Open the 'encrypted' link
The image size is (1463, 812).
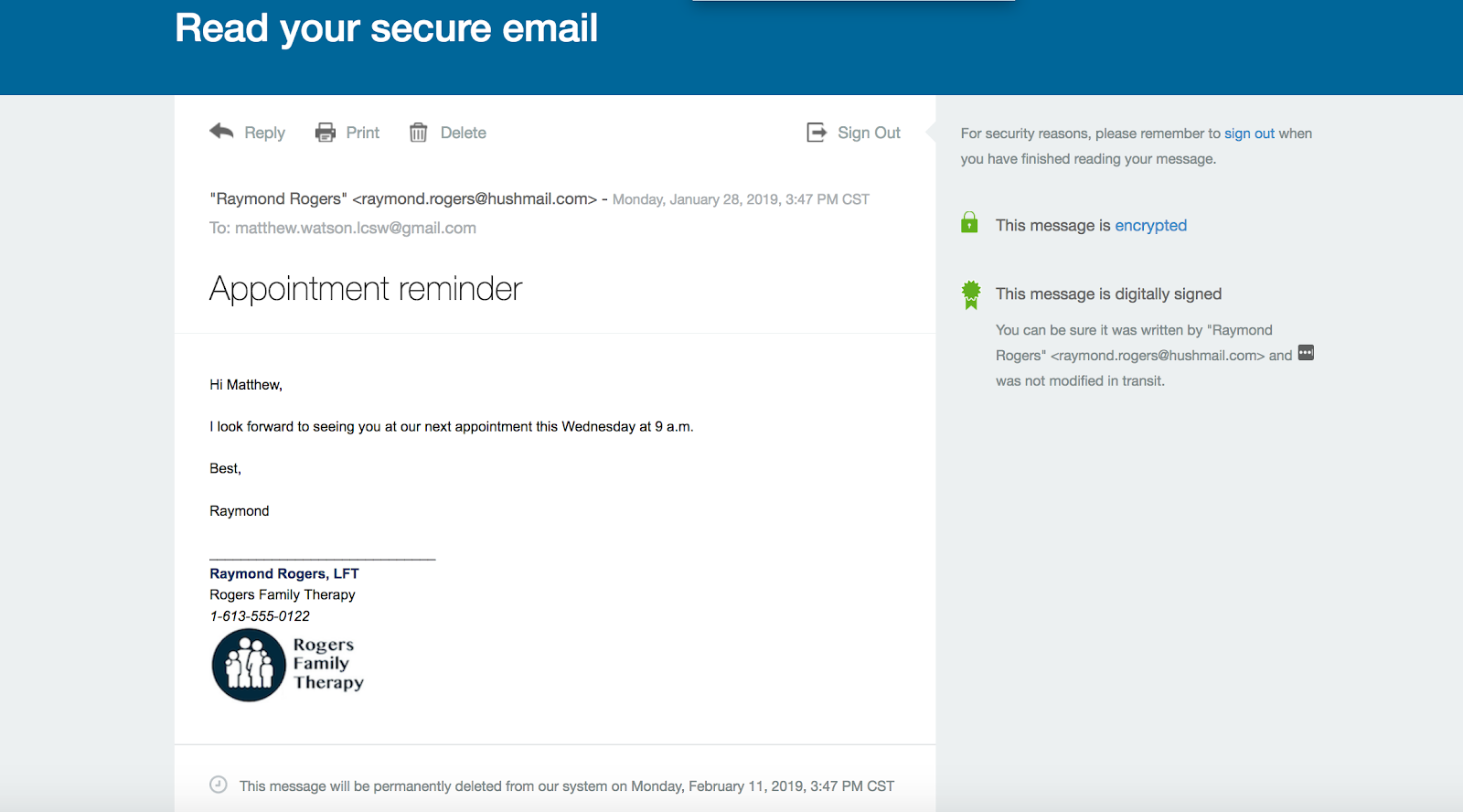point(1150,225)
